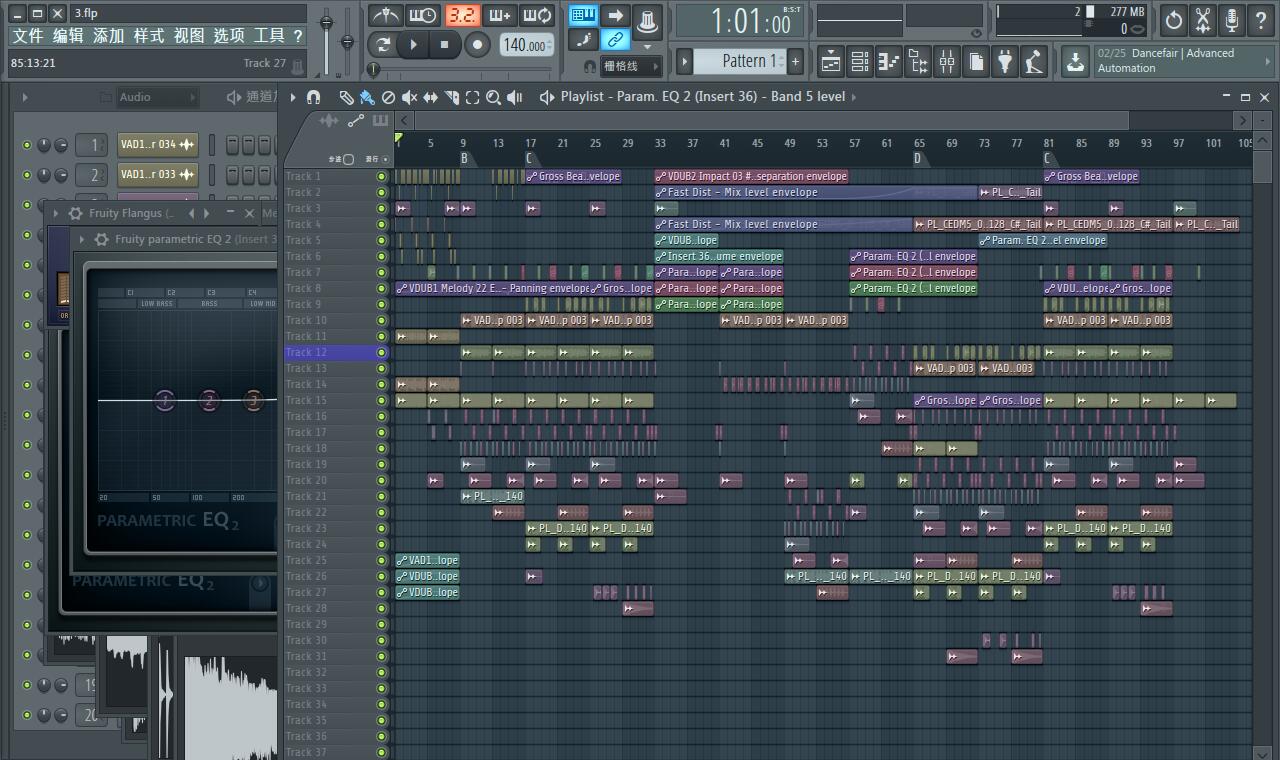The image size is (1280, 760).
Task: Select the Delete tool in Playlist
Action: 388,97
